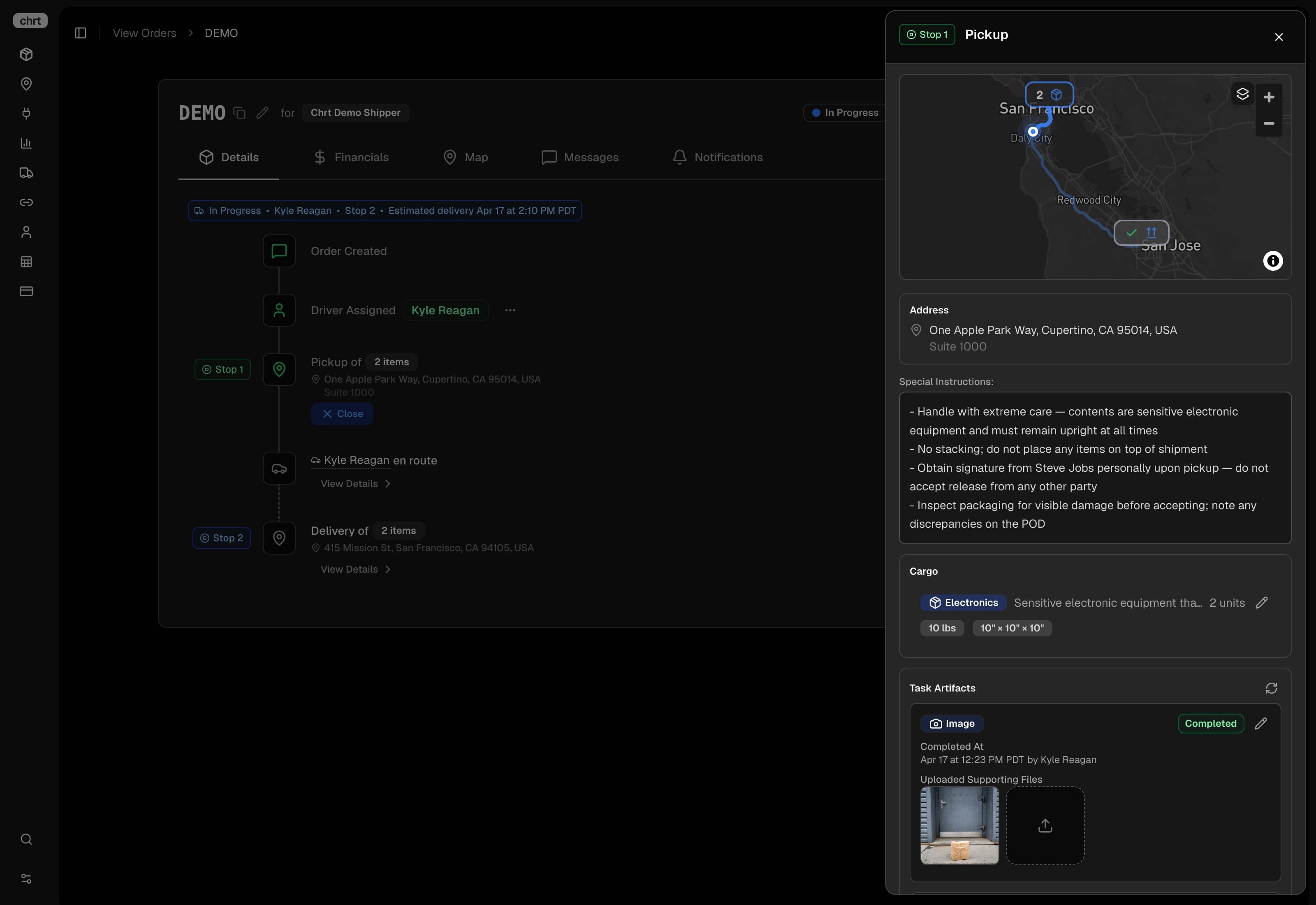Click the info icon on the map
The width and height of the screenshot is (1316, 905).
coord(1273,261)
